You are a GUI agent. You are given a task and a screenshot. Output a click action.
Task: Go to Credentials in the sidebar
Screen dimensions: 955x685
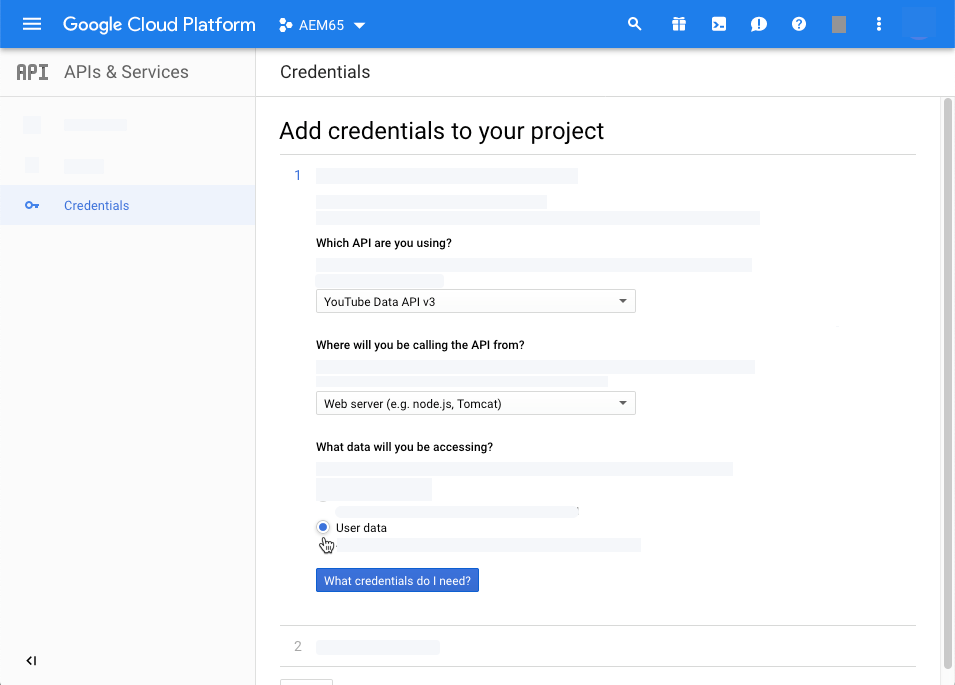(x=96, y=206)
